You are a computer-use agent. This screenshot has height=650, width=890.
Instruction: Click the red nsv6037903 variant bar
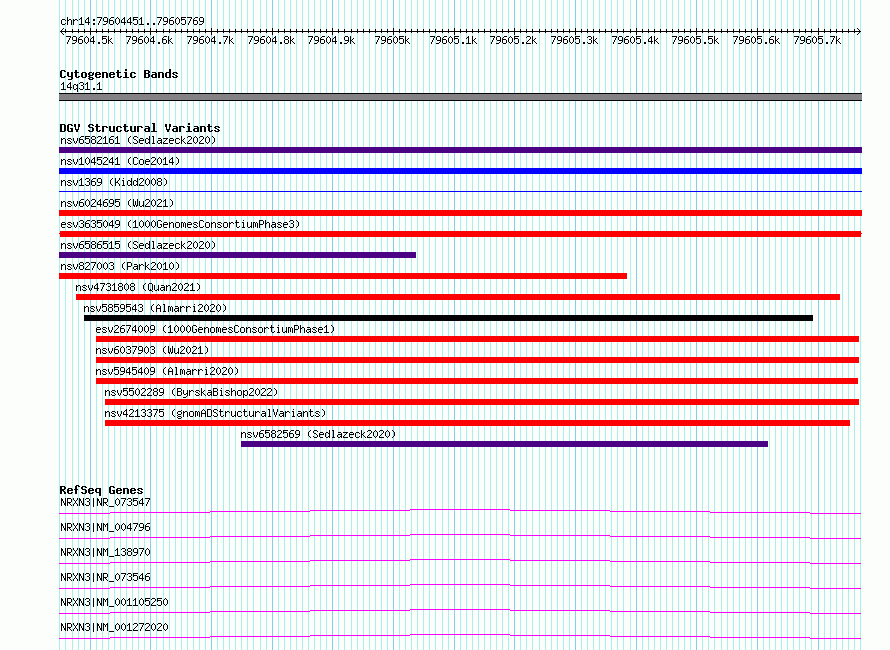477,360
